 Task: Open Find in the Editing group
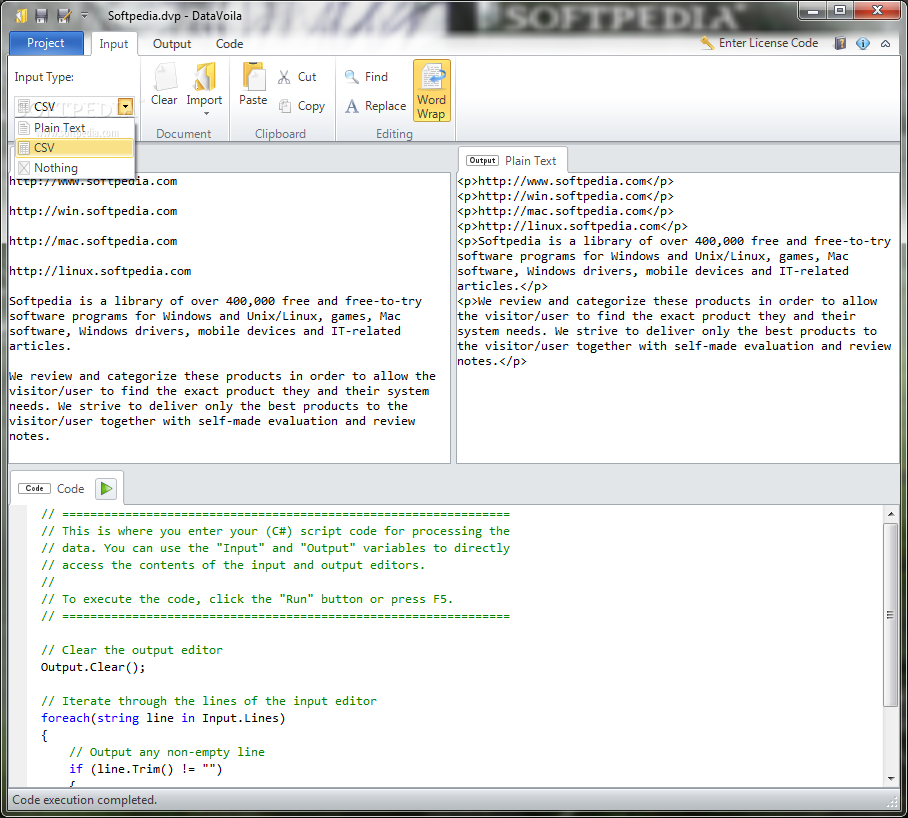(x=367, y=77)
